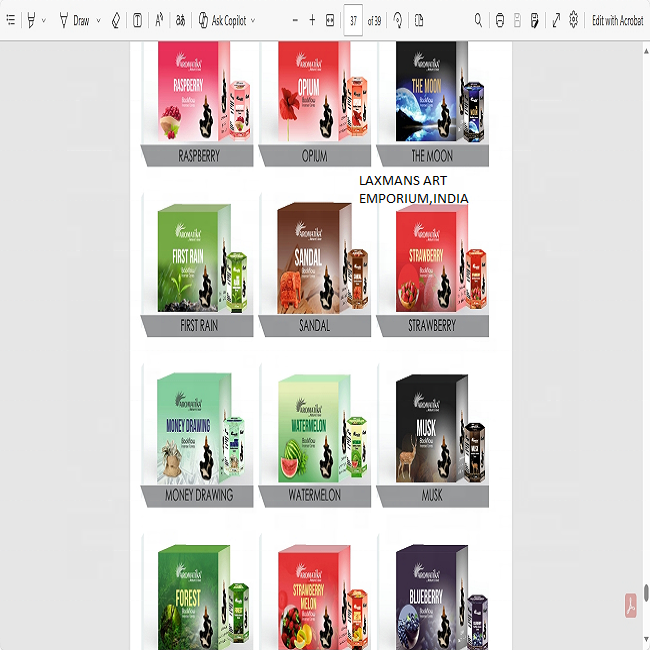Click the Strawberry Melon product image
The height and width of the screenshot is (650, 650).
tap(323, 597)
